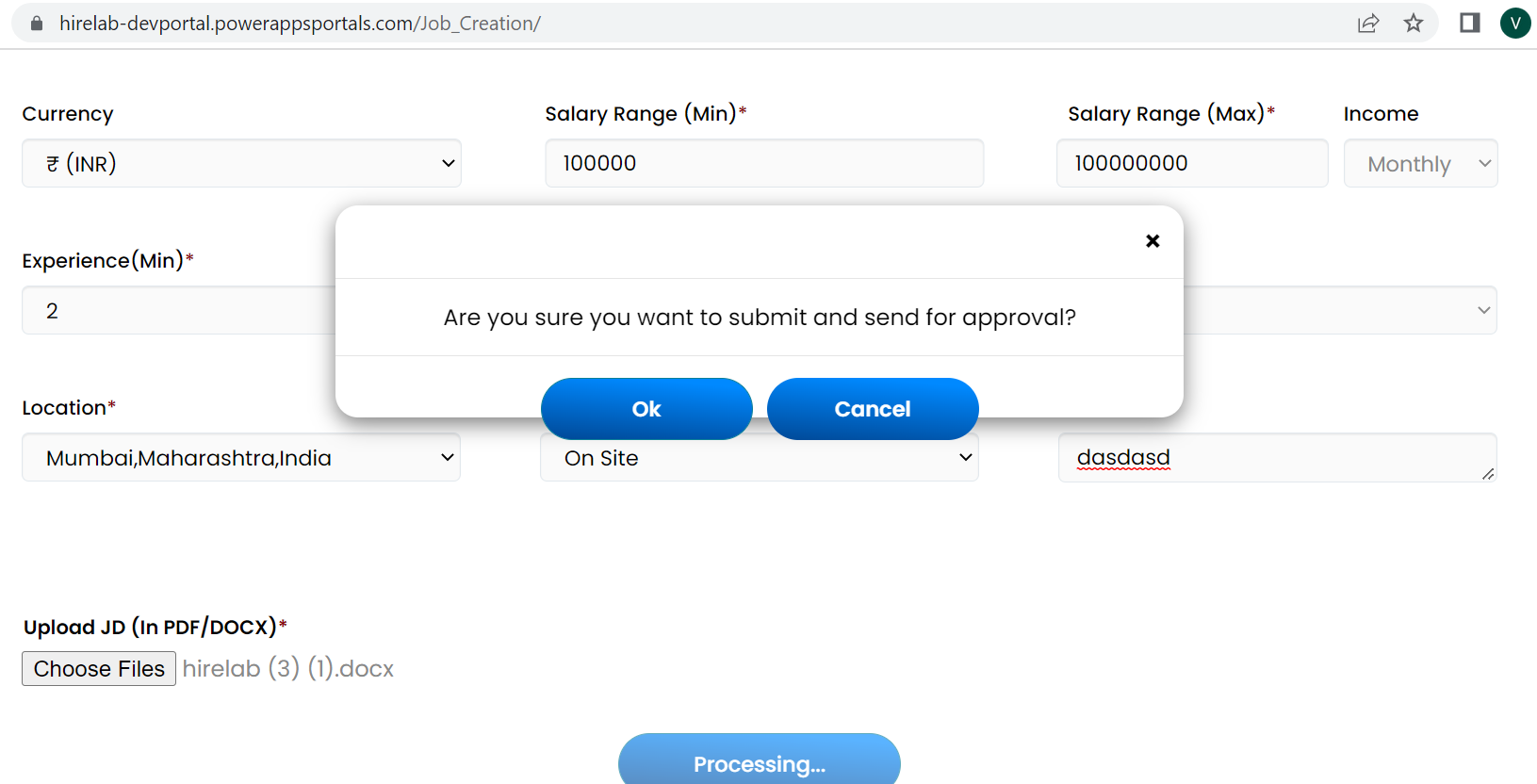Click the Experience(Min) input showing 2
1537x784 pixels.
point(179,310)
